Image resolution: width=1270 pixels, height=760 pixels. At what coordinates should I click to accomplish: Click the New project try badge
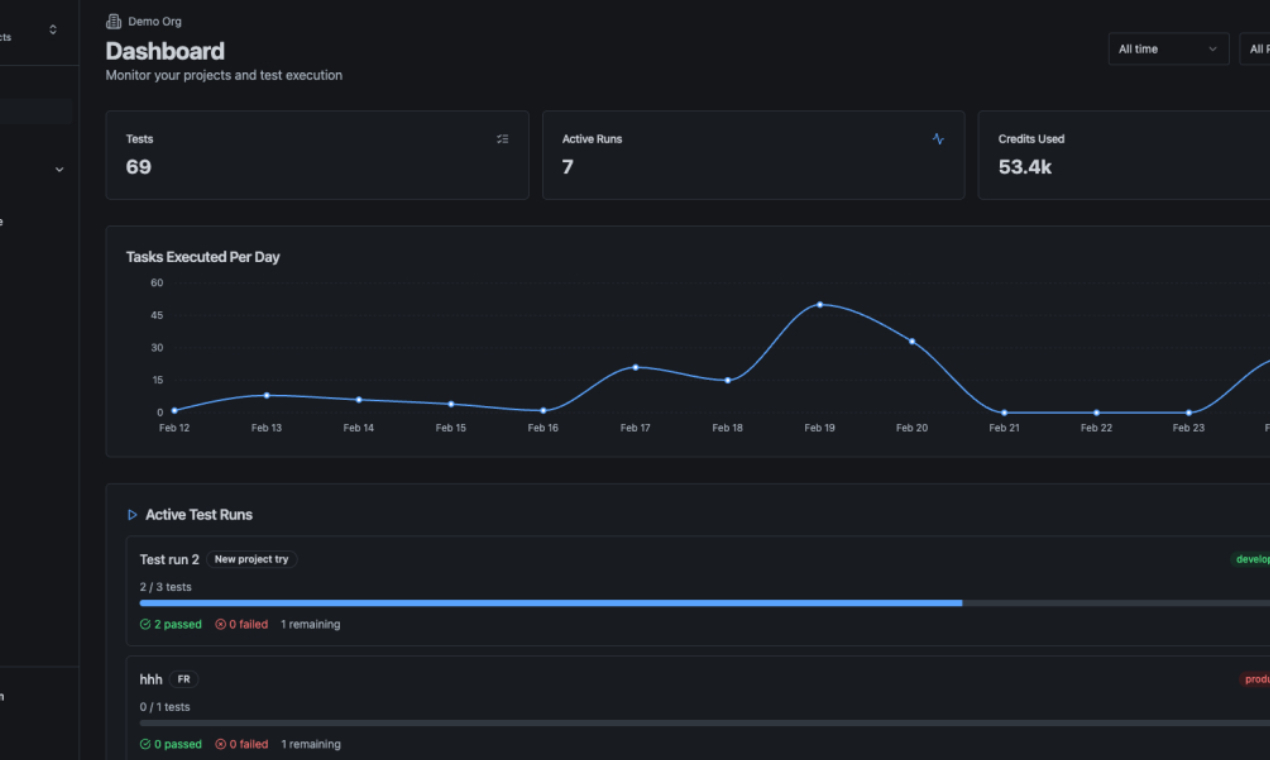coord(251,560)
